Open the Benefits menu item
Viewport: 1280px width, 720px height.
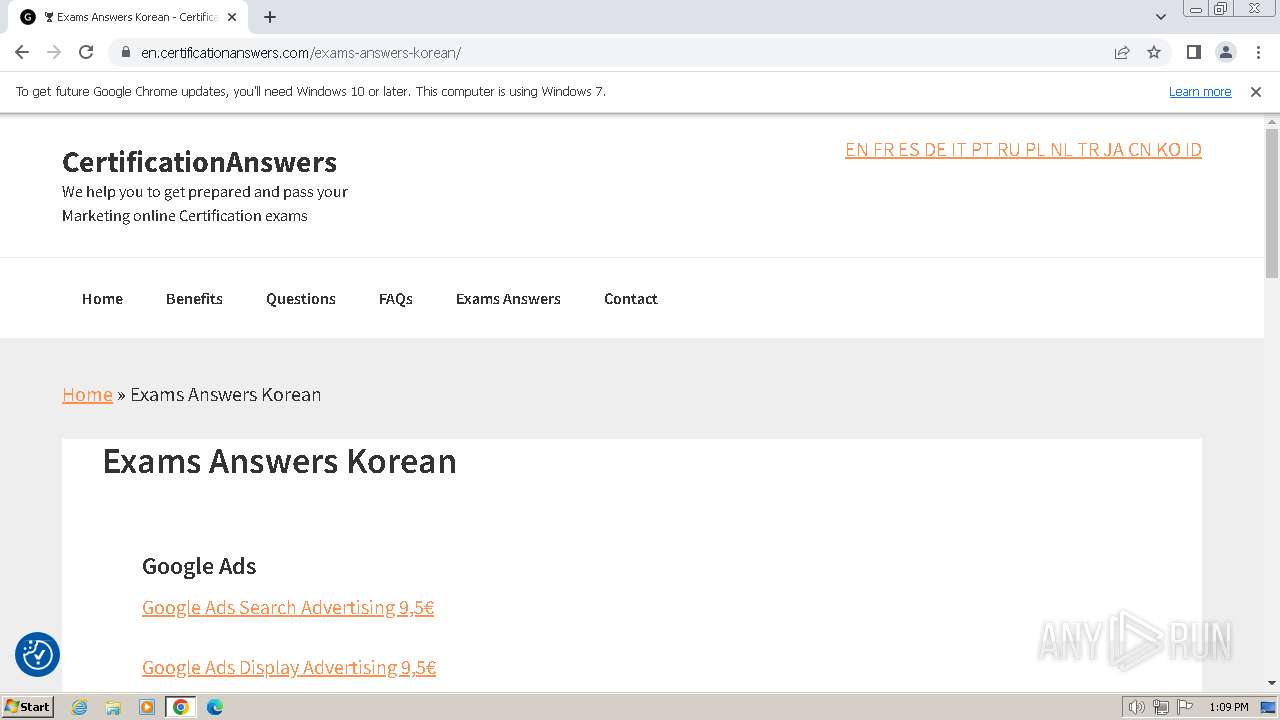click(194, 299)
